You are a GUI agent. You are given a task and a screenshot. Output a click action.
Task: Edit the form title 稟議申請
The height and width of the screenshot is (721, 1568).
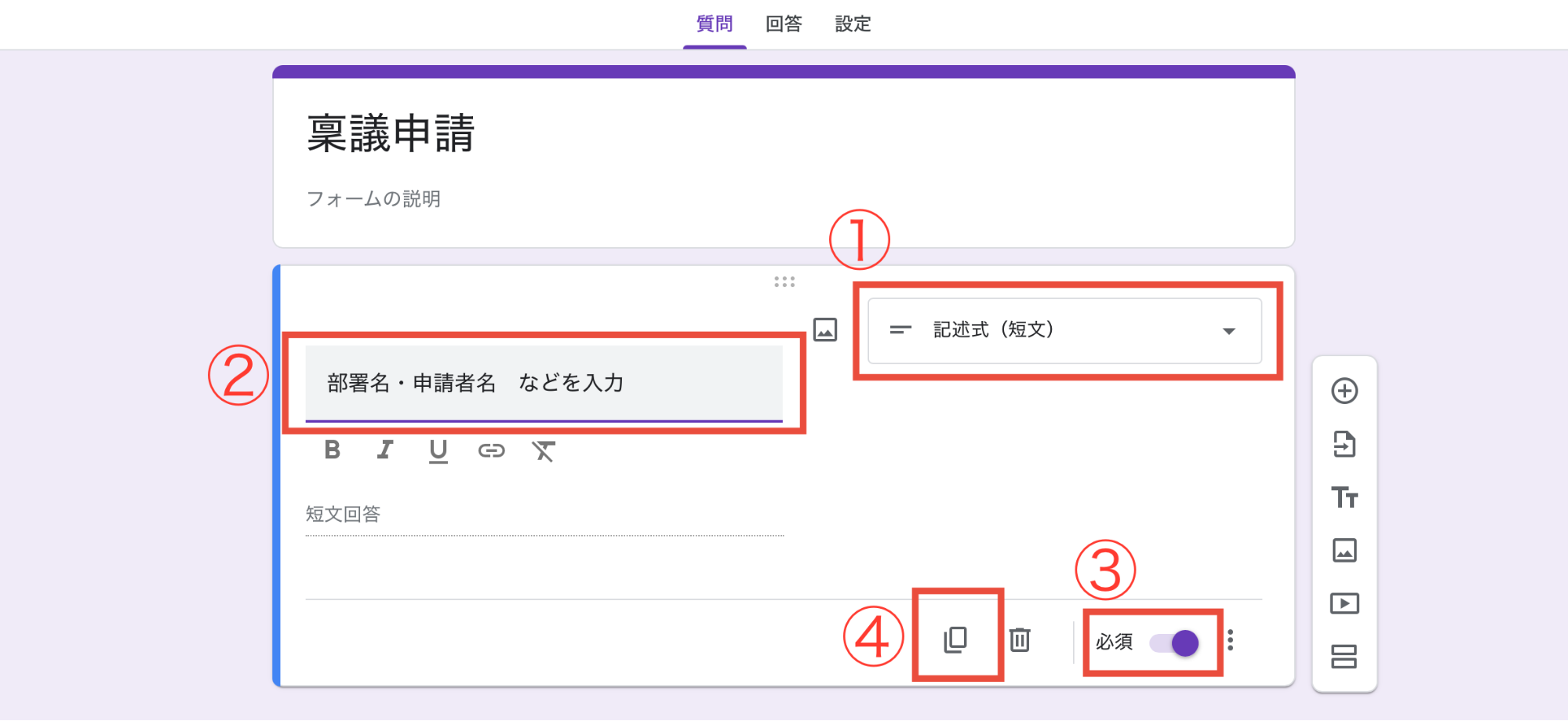pos(391,133)
